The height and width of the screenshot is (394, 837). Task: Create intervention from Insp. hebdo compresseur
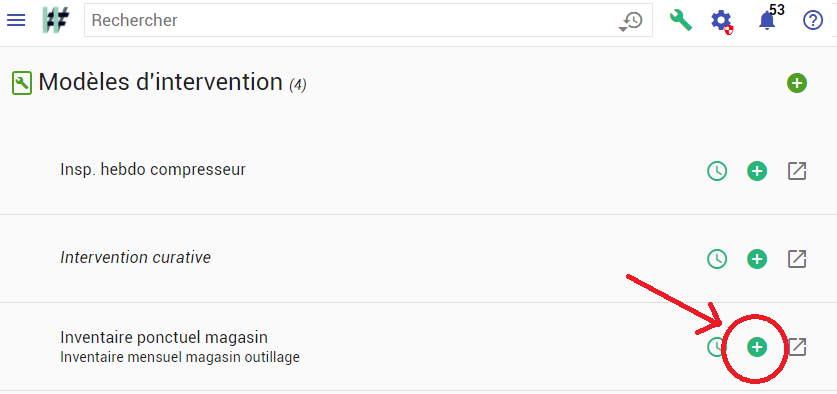click(756, 171)
